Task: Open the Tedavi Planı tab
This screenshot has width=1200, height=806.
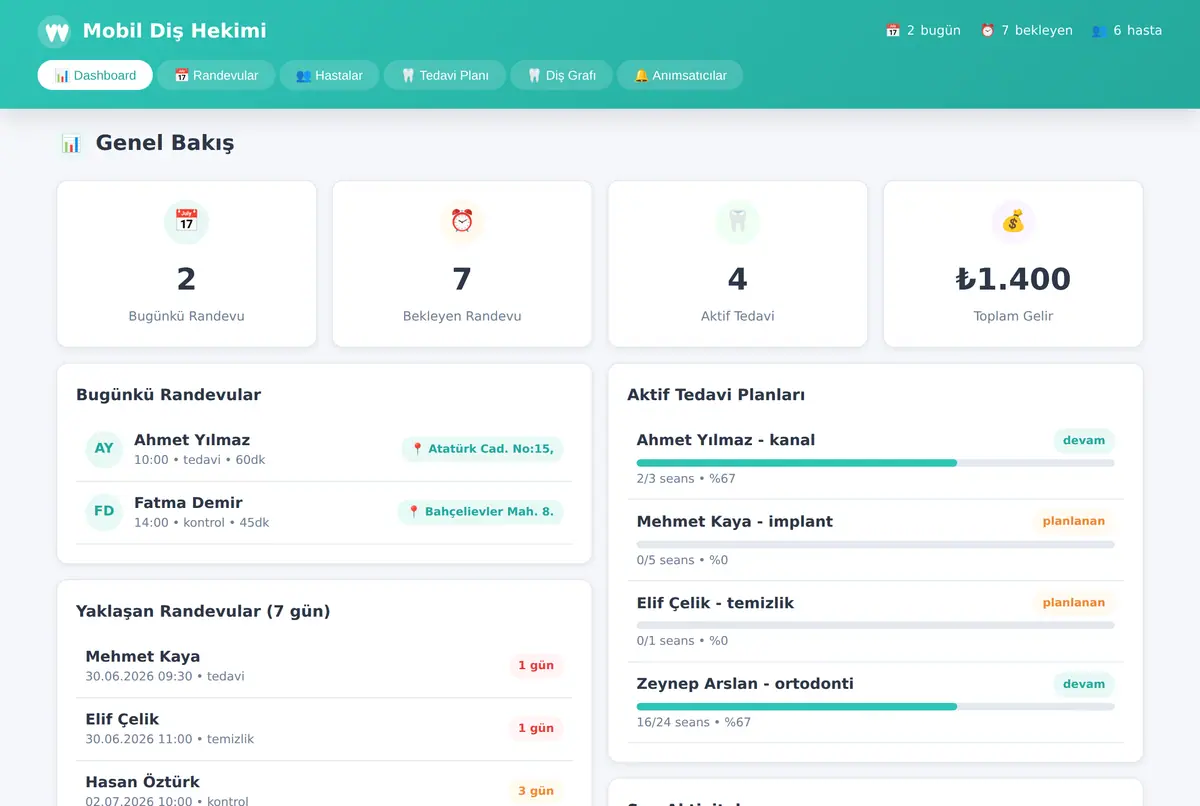Action: [445, 75]
